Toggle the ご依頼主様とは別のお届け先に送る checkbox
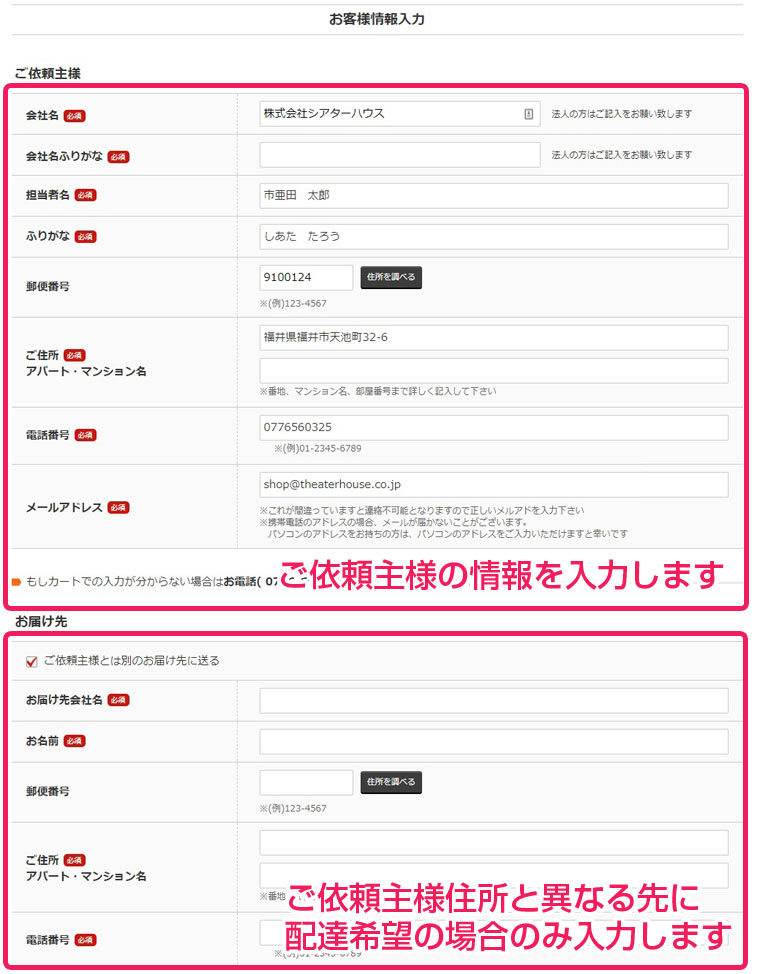The width and height of the screenshot is (760, 974). (31, 661)
